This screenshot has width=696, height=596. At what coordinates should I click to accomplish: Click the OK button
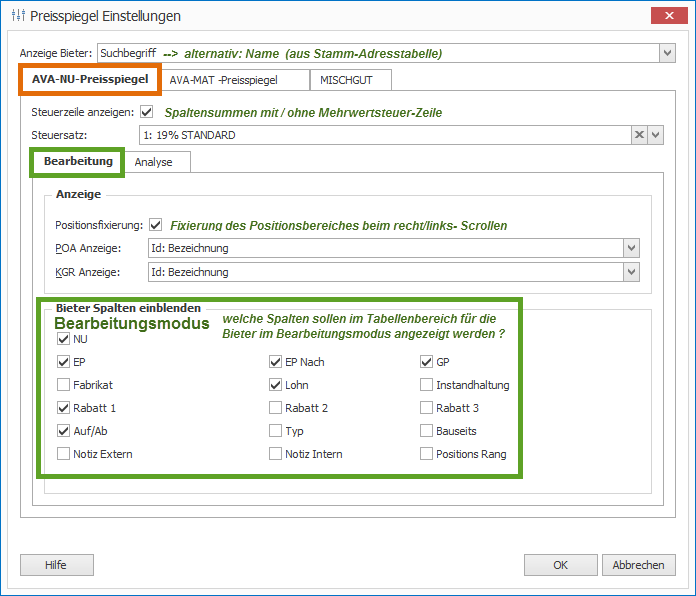coord(560,565)
